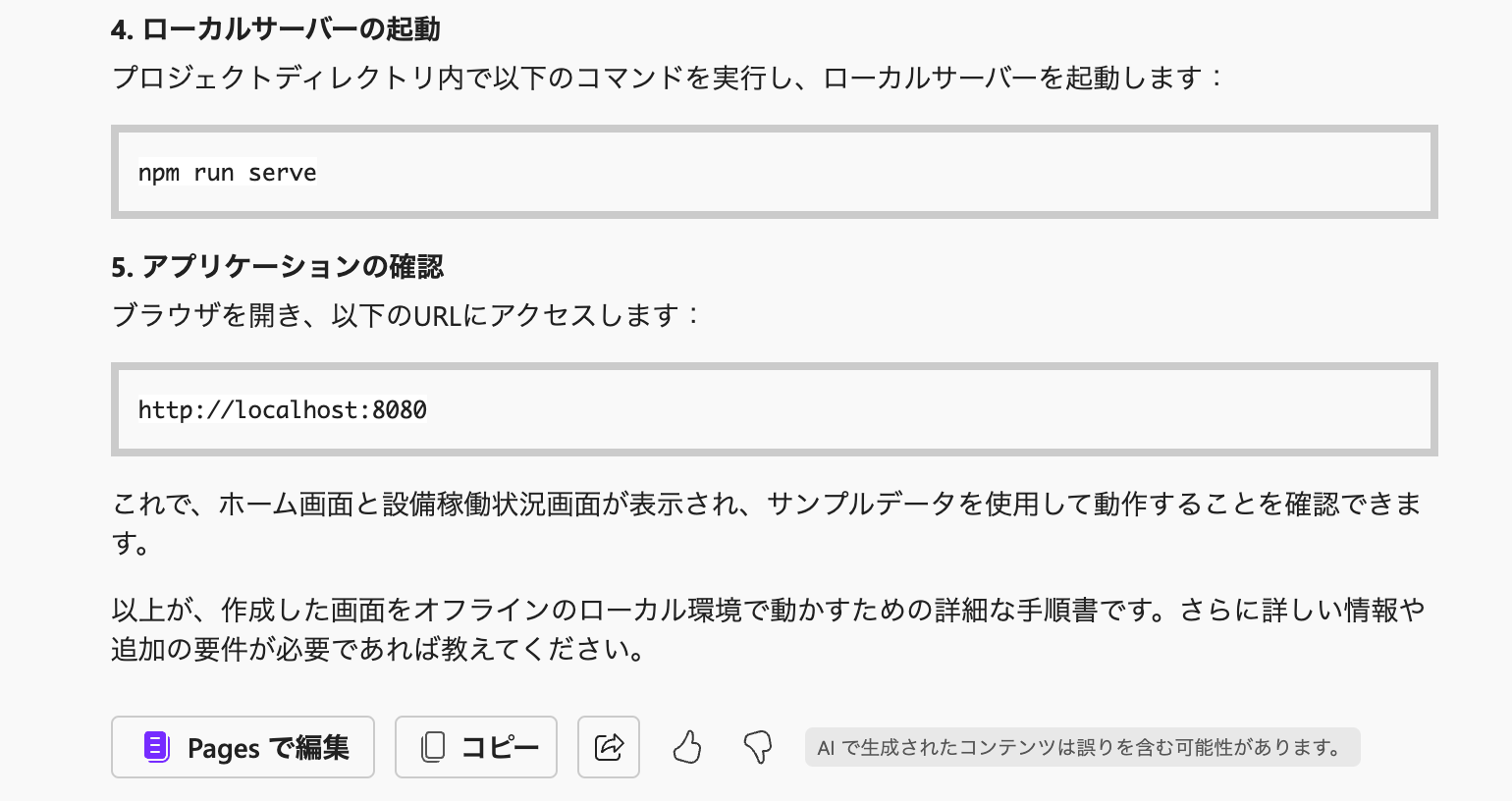Click the ブラウザを開き instruction sentence

click(x=406, y=315)
